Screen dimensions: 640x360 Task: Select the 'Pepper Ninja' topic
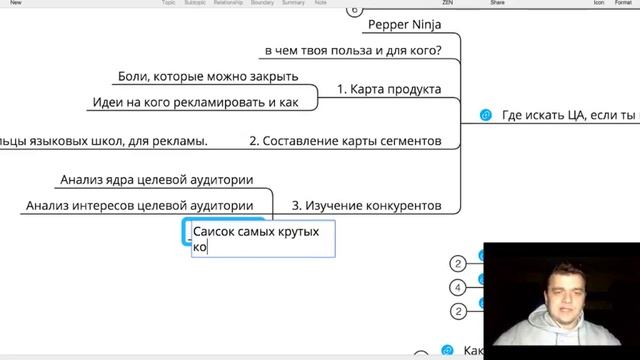404,24
